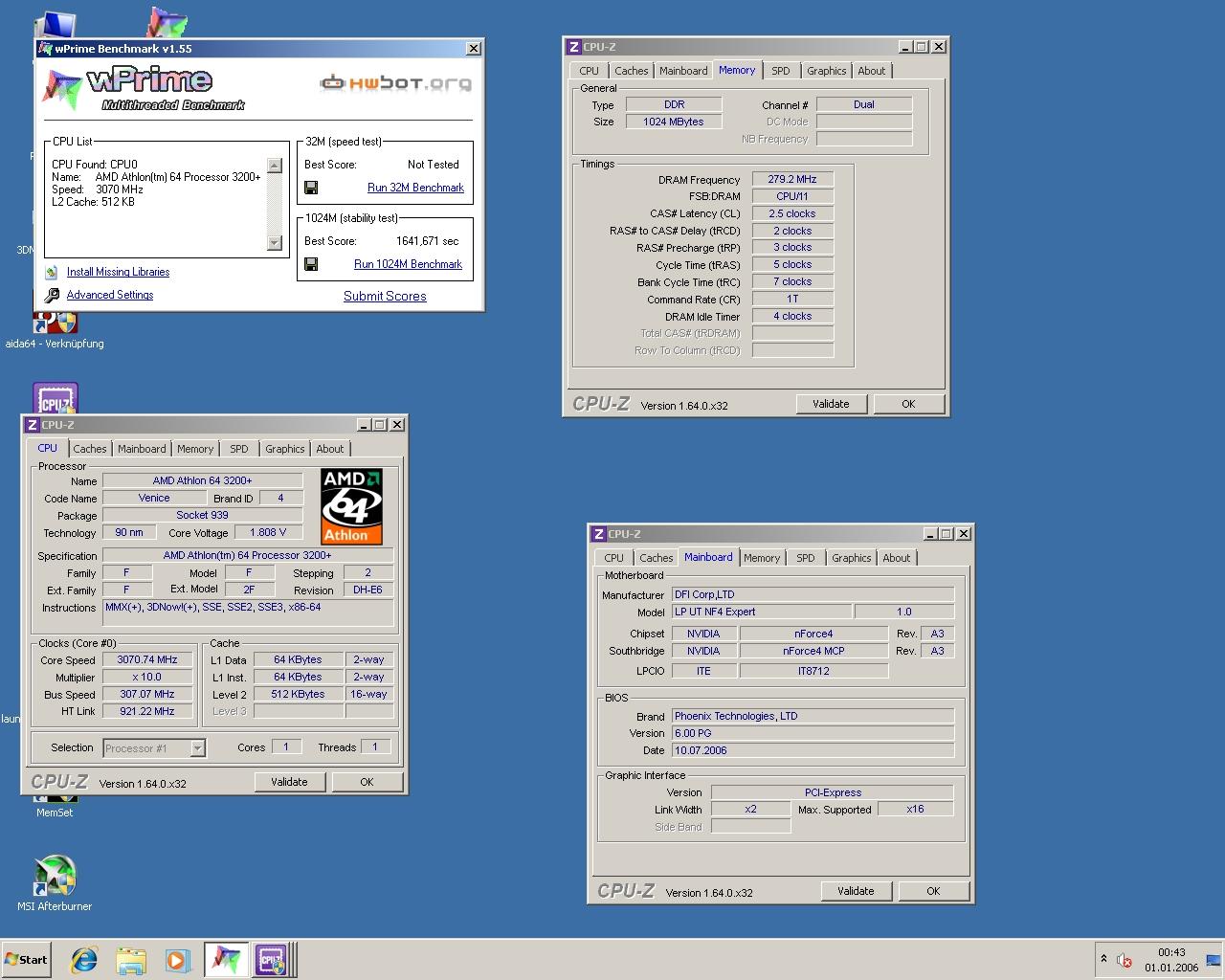
Task: Click the wPrime title bar icon
Action: point(45,48)
